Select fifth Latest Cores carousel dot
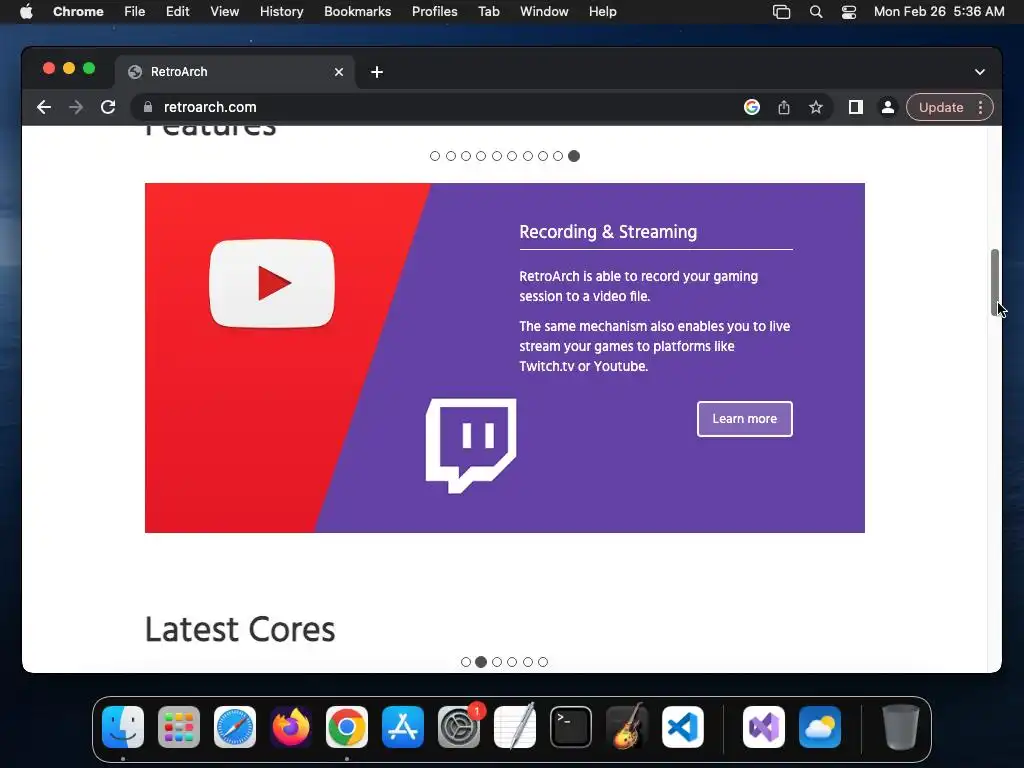Viewport: 1024px width, 768px height. (x=528, y=662)
